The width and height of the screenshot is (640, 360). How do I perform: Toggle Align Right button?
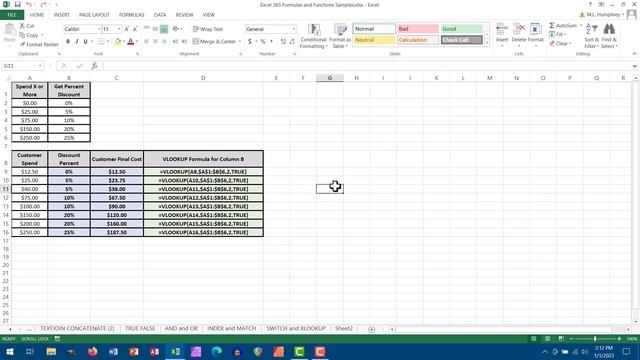164,41
